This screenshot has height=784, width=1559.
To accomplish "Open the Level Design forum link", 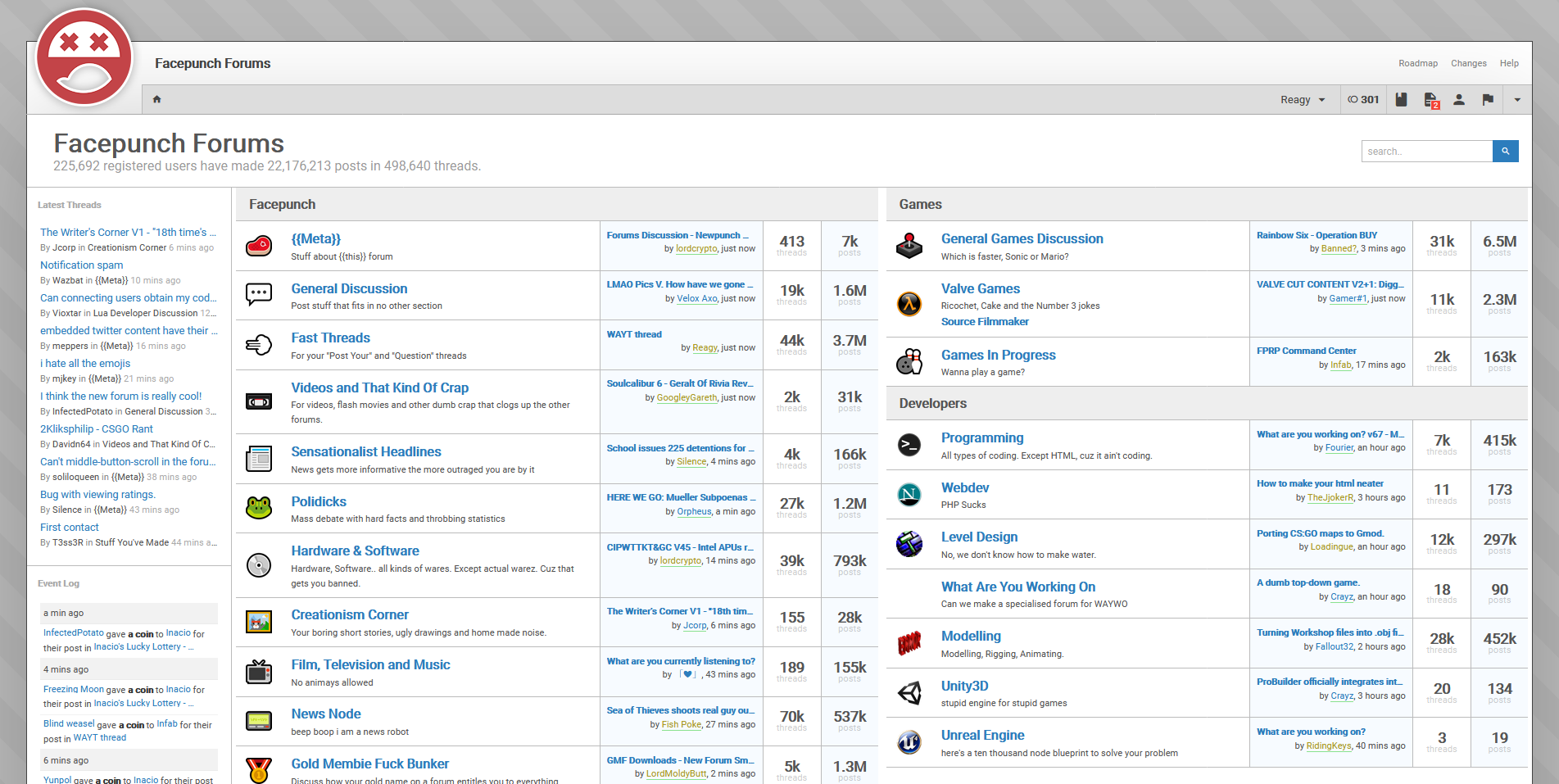I will [x=980, y=537].
